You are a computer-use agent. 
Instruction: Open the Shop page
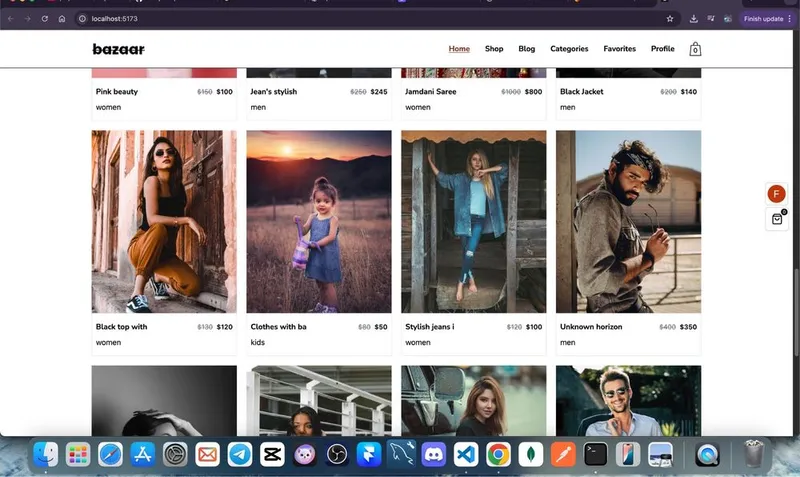click(494, 49)
